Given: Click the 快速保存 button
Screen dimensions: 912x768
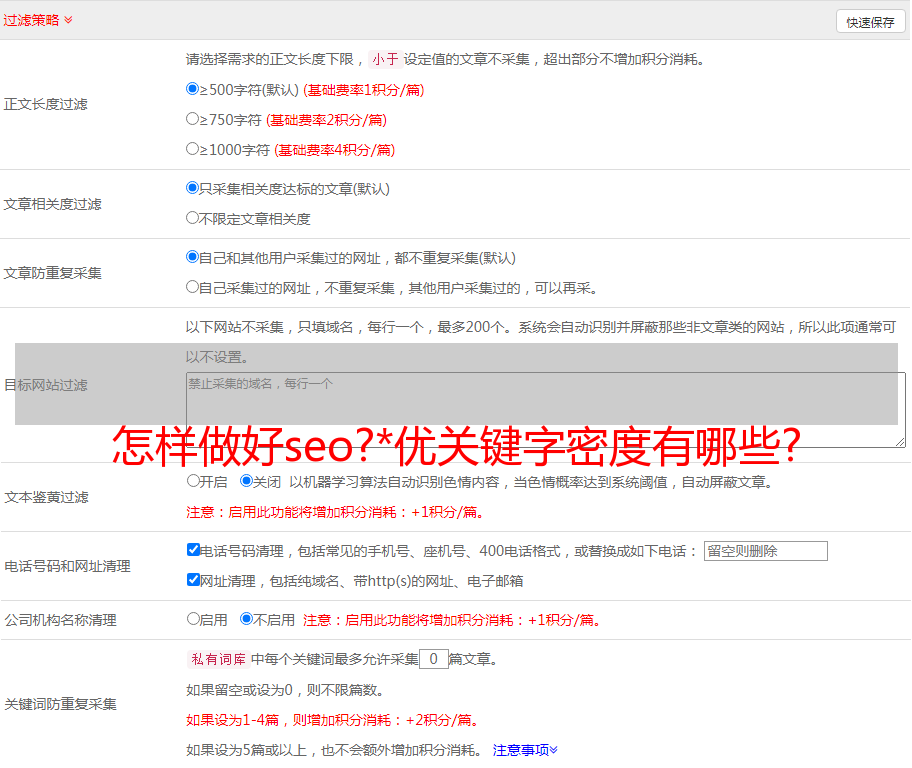Looking at the screenshot, I should pyautogui.click(x=870, y=22).
